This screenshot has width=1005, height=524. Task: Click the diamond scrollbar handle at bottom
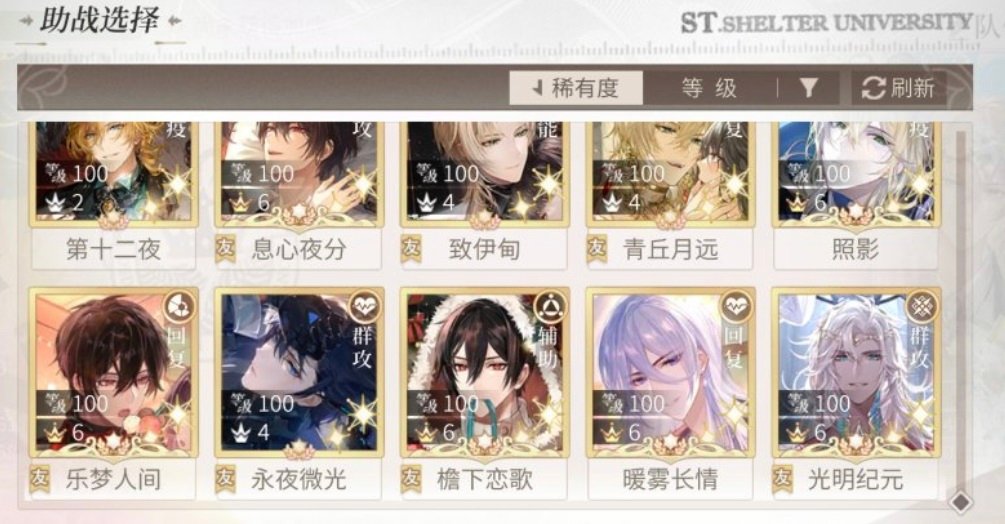coord(960,502)
